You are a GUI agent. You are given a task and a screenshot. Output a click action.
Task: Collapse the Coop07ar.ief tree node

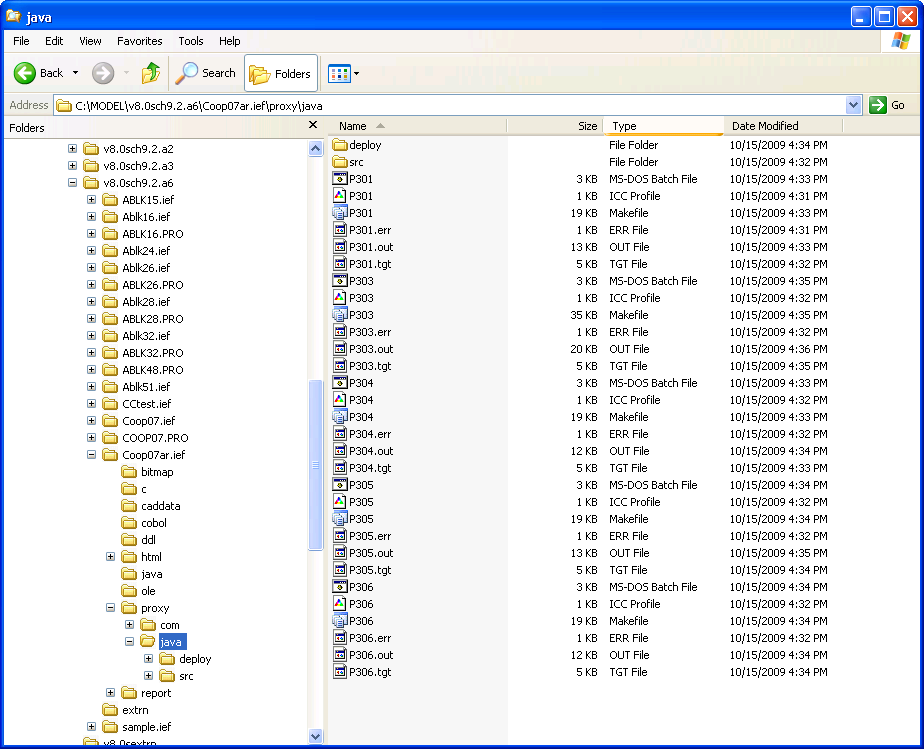(x=92, y=455)
